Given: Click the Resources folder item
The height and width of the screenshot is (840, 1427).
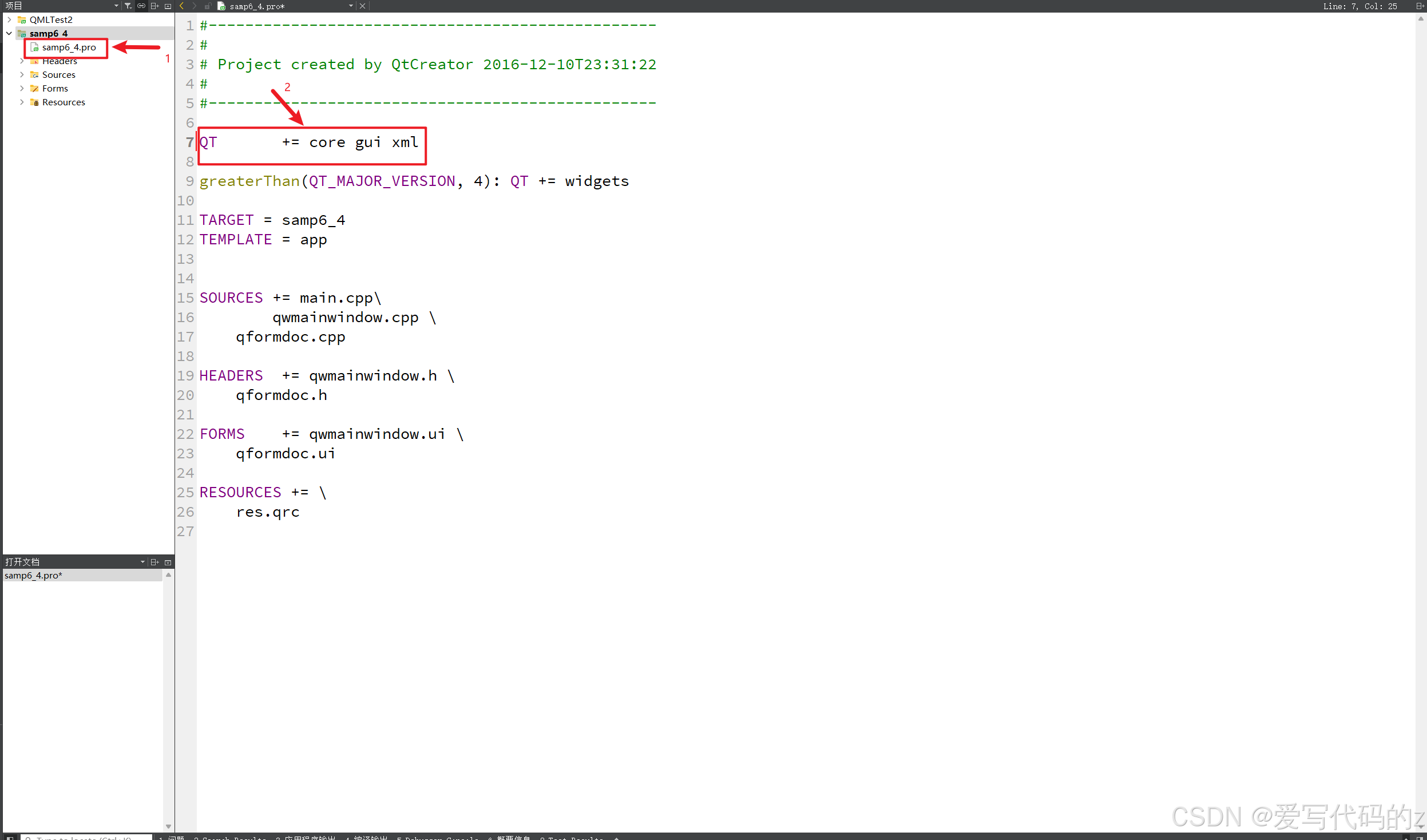Looking at the screenshot, I should tap(64, 102).
